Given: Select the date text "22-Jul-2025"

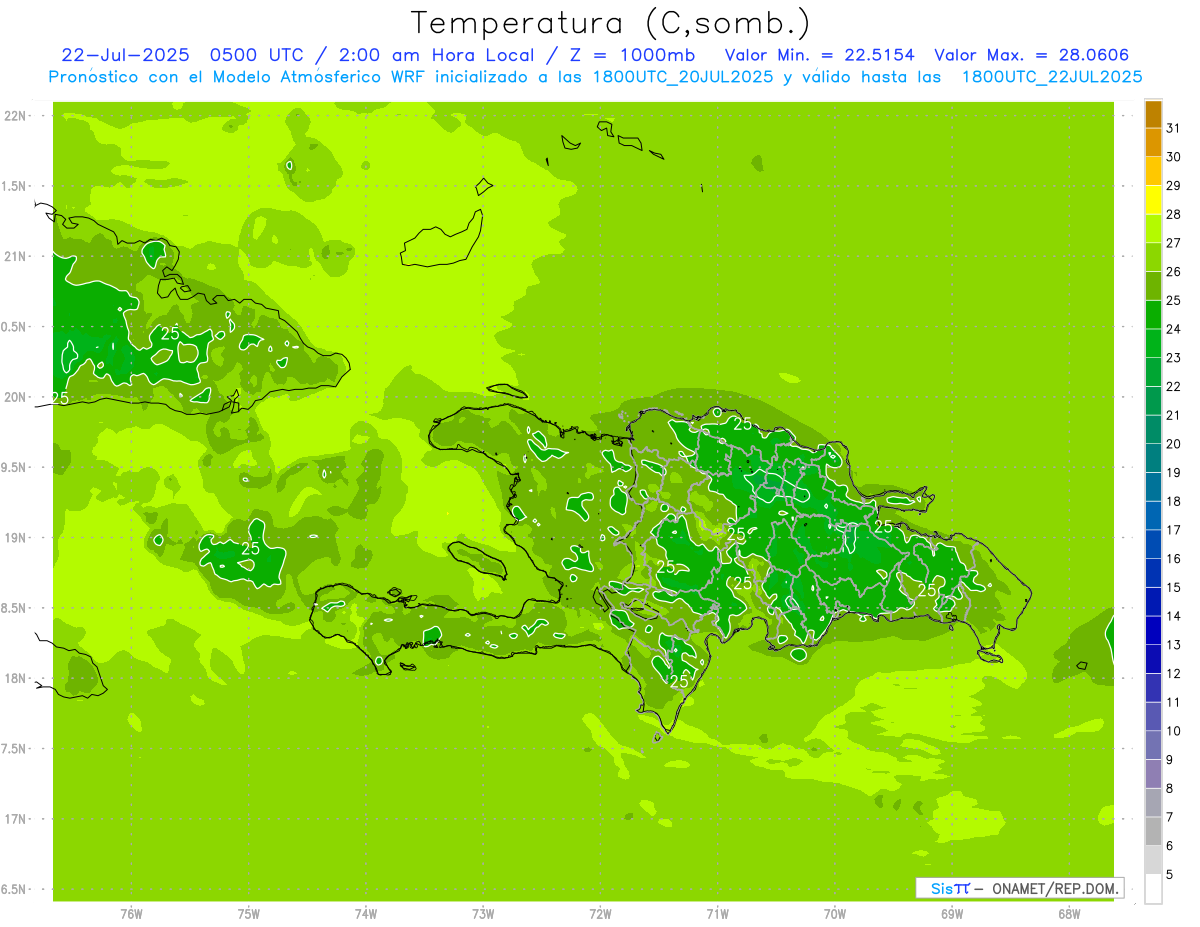Looking at the screenshot, I should [x=123, y=55].
